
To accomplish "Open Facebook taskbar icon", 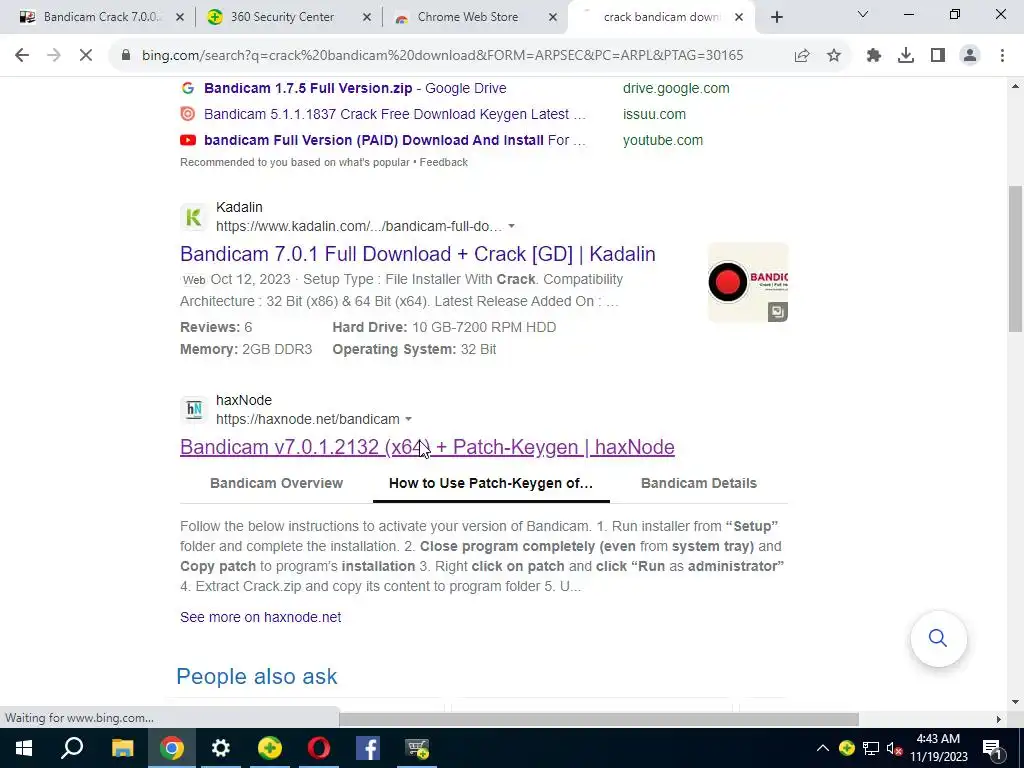I will (x=368, y=748).
